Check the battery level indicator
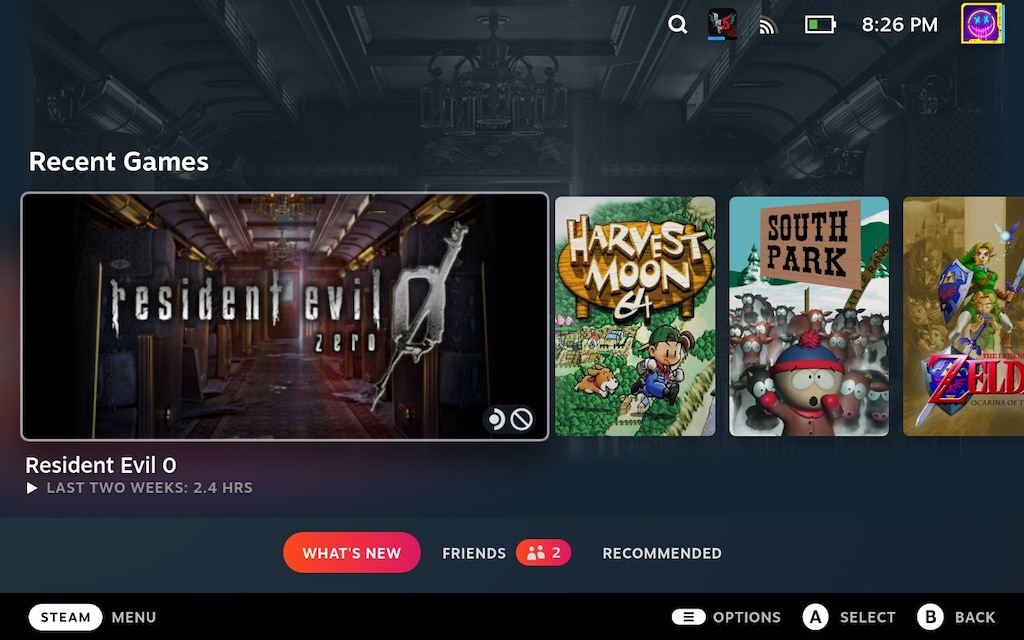 coord(820,25)
